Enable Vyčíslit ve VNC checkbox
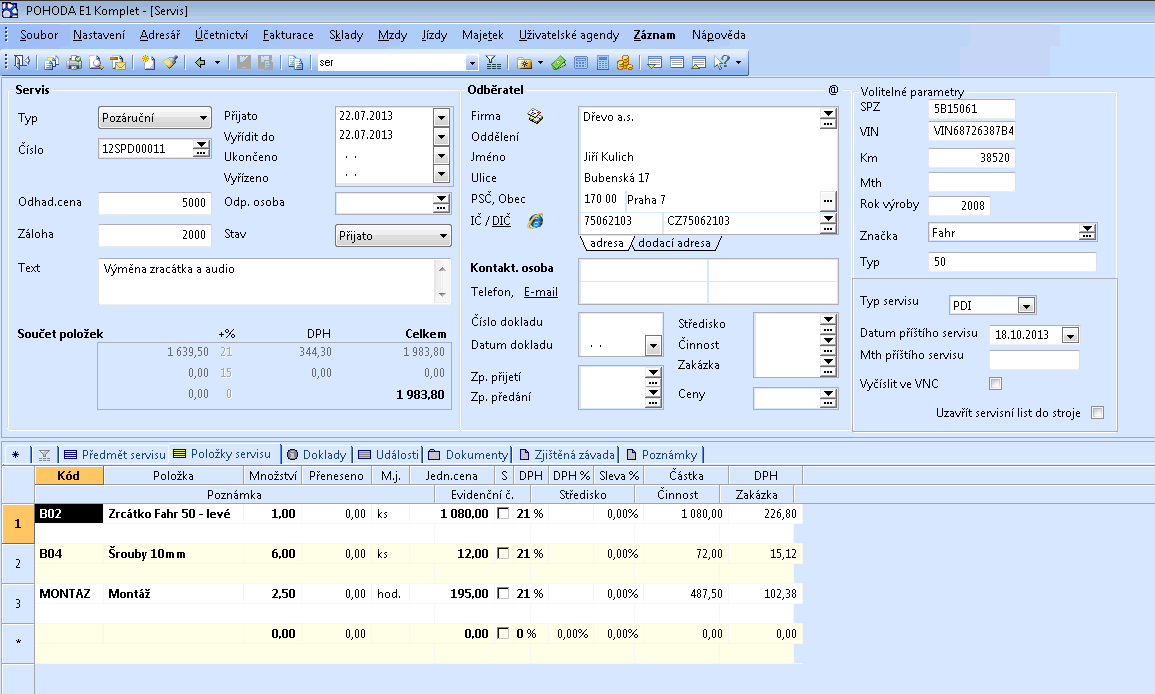Screen dimensions: 1155x694 pyautogui.click(x=996, y=383)
